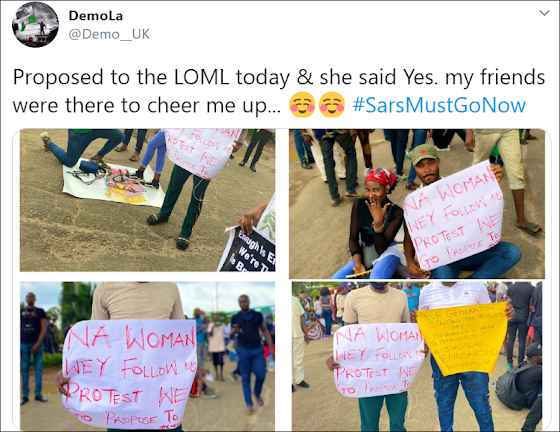Click the black Enough Is Enough sign

pyautogui.click(x=248, y=250)
